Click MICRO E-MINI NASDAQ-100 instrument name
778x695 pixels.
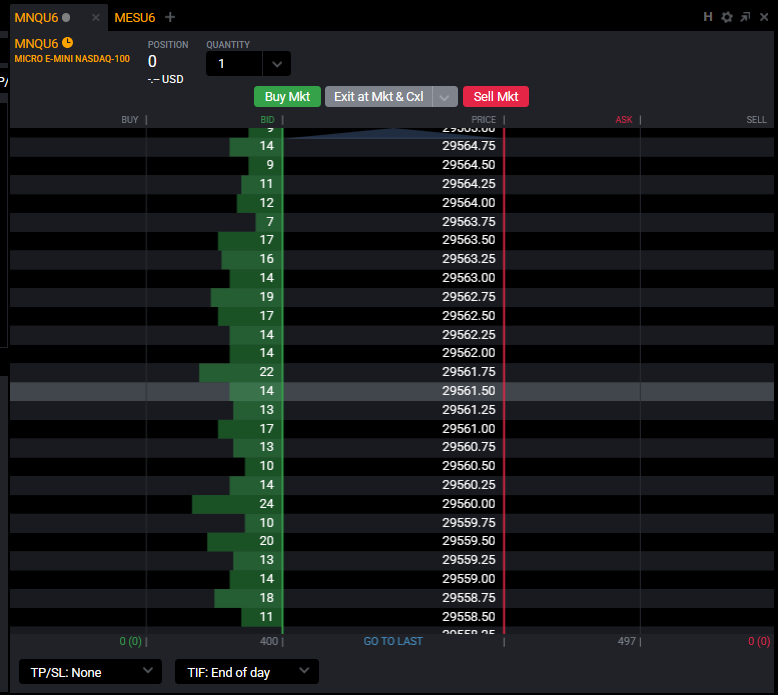coord(72,59)
